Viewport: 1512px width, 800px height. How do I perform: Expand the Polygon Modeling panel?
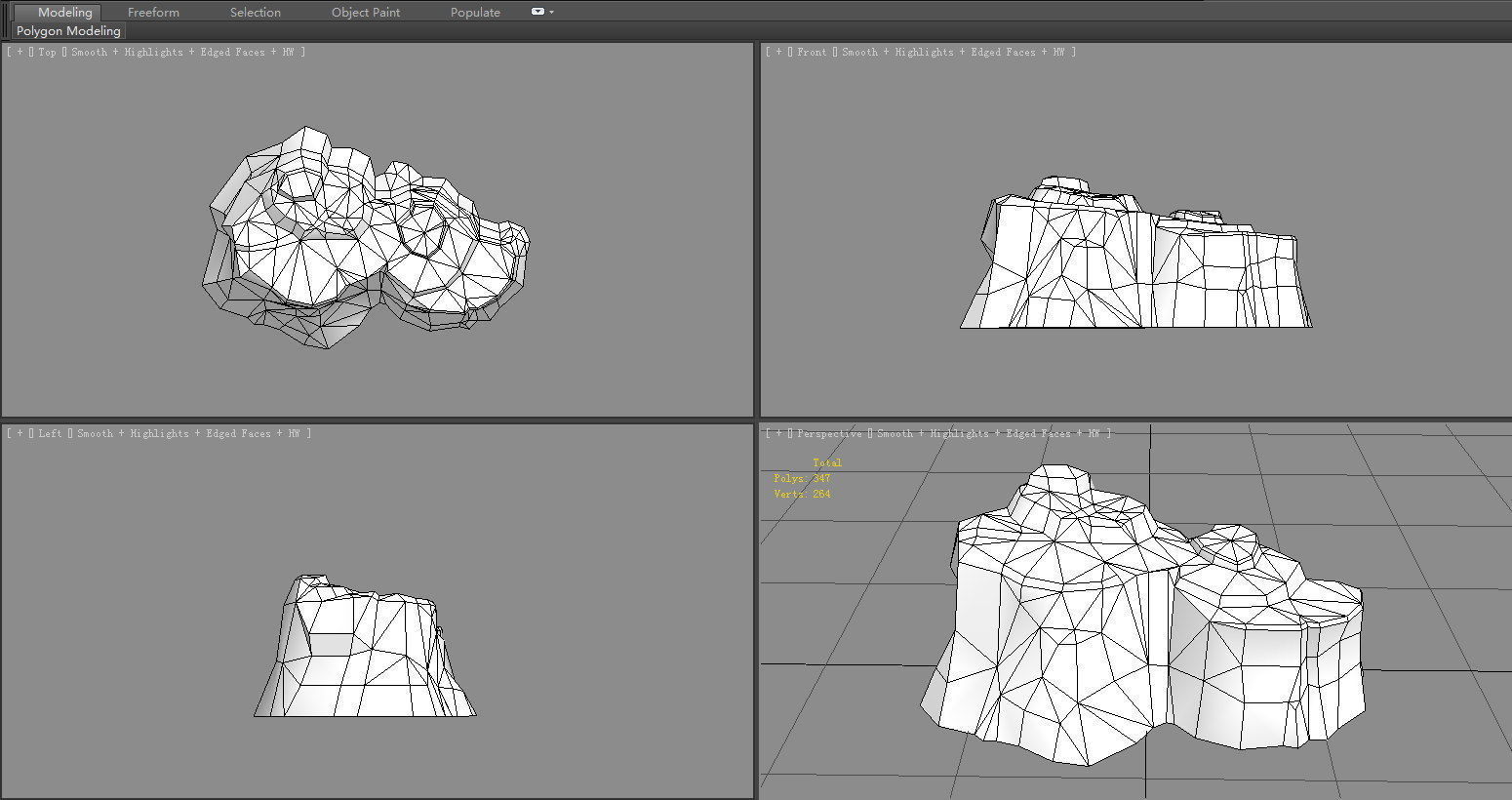tap(68, 31)
